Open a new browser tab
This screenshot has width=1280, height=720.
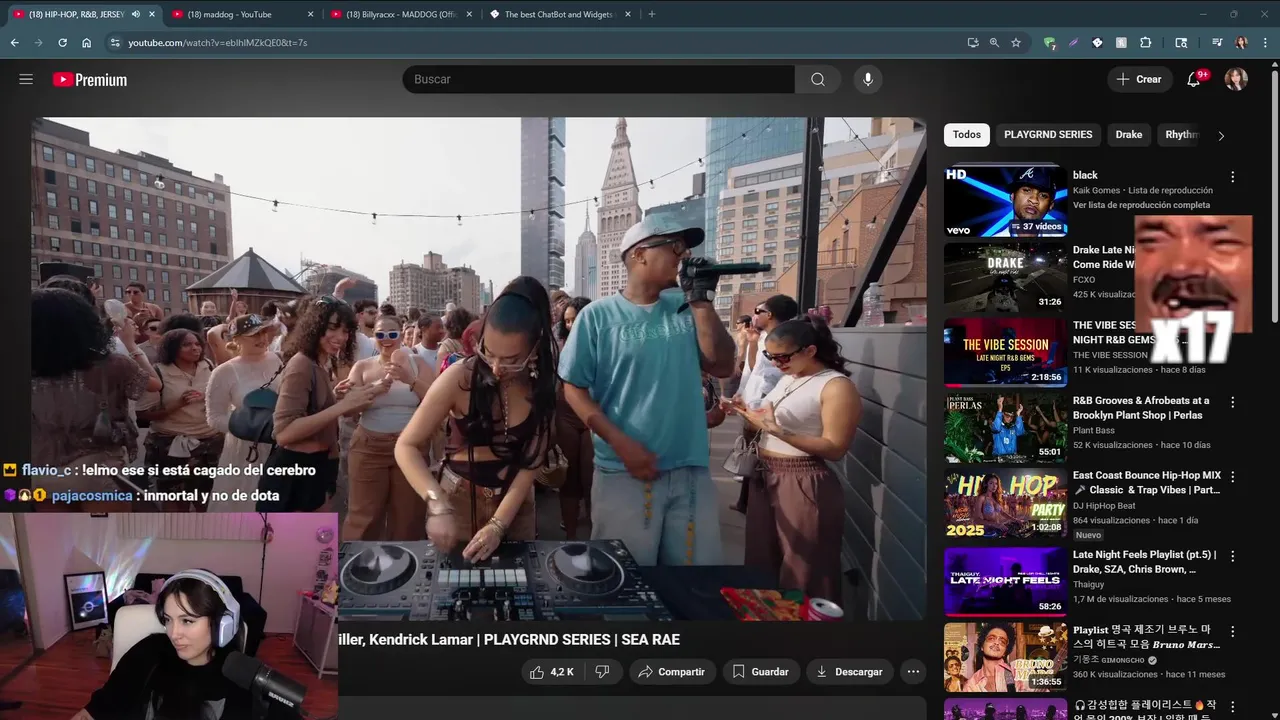point(652,14)
